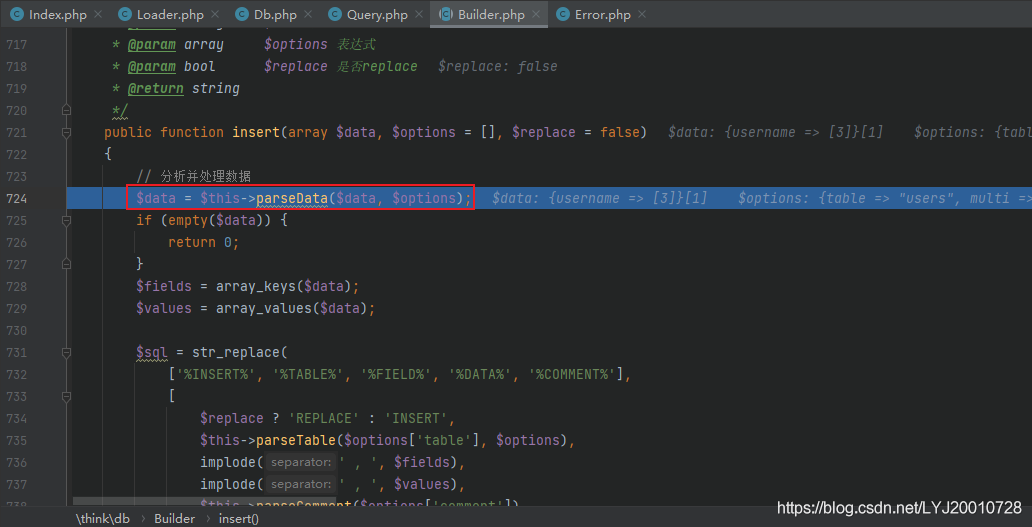Click the parseData method call
The image size is (1032, 527).
point(292,198)
